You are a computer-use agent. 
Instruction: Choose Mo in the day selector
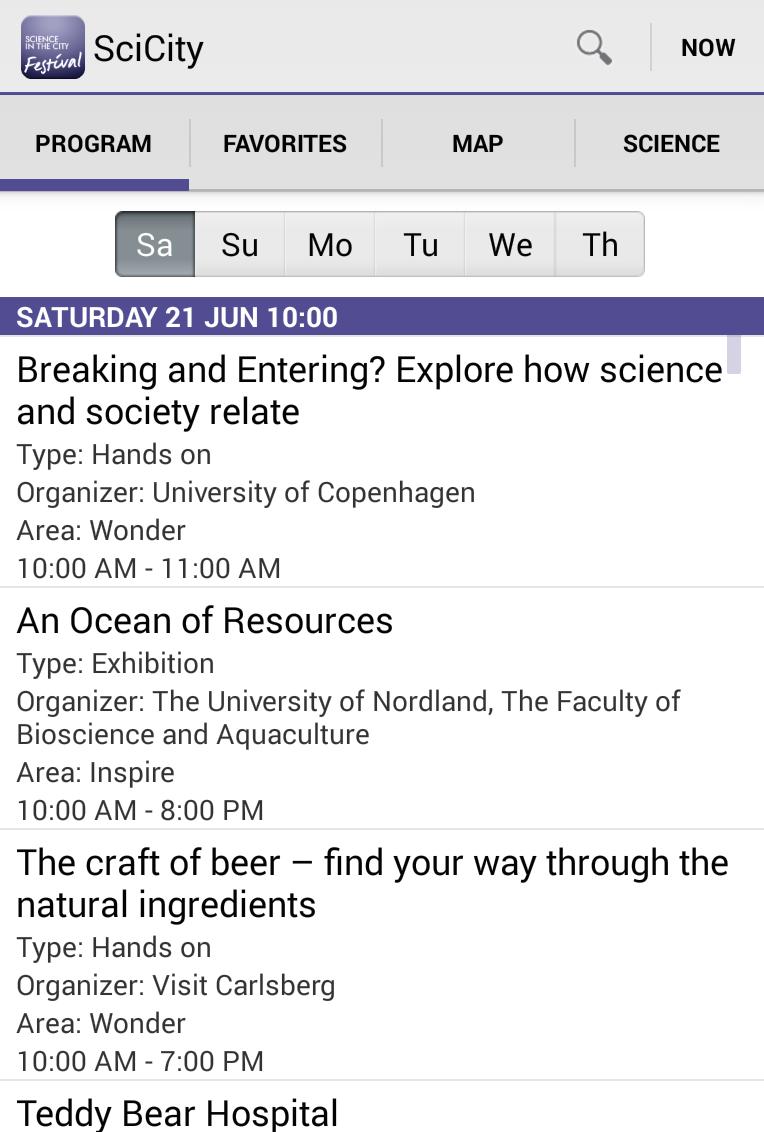[330, 244]
